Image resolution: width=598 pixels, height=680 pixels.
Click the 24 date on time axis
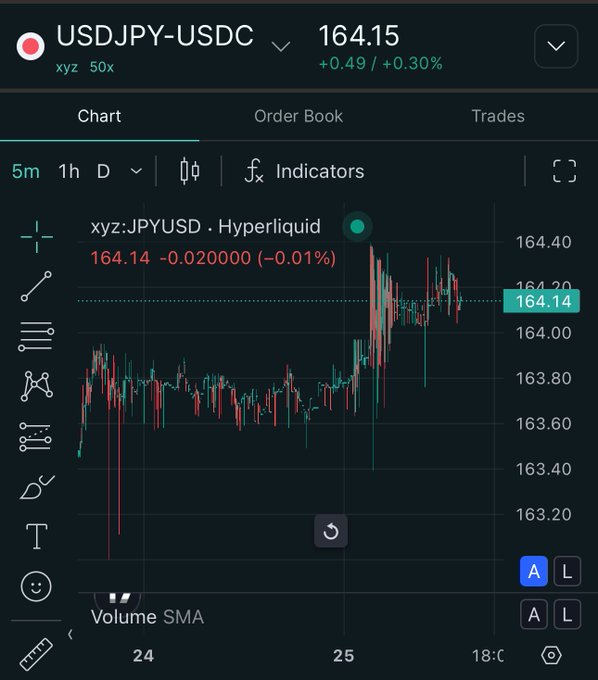coord(143,656)
